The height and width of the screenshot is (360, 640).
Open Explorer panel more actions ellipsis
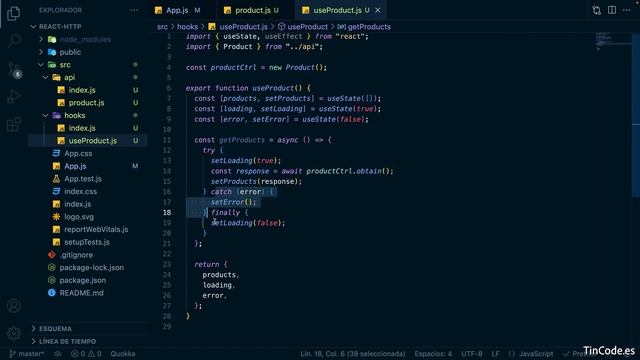click(x=134, y=10)
